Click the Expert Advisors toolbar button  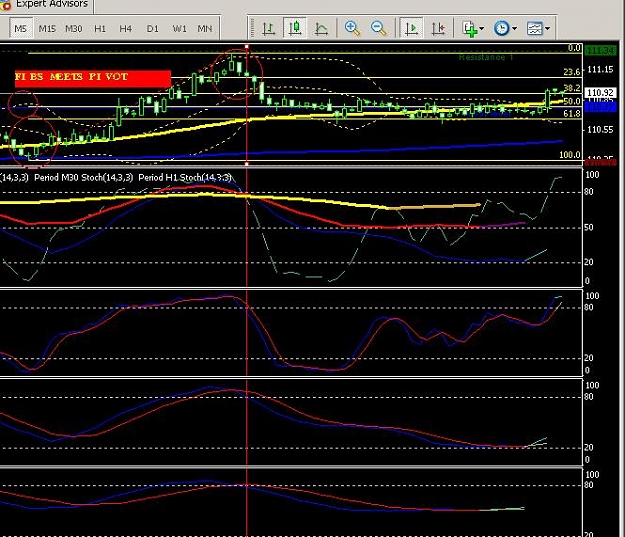[x=47, y=5]
